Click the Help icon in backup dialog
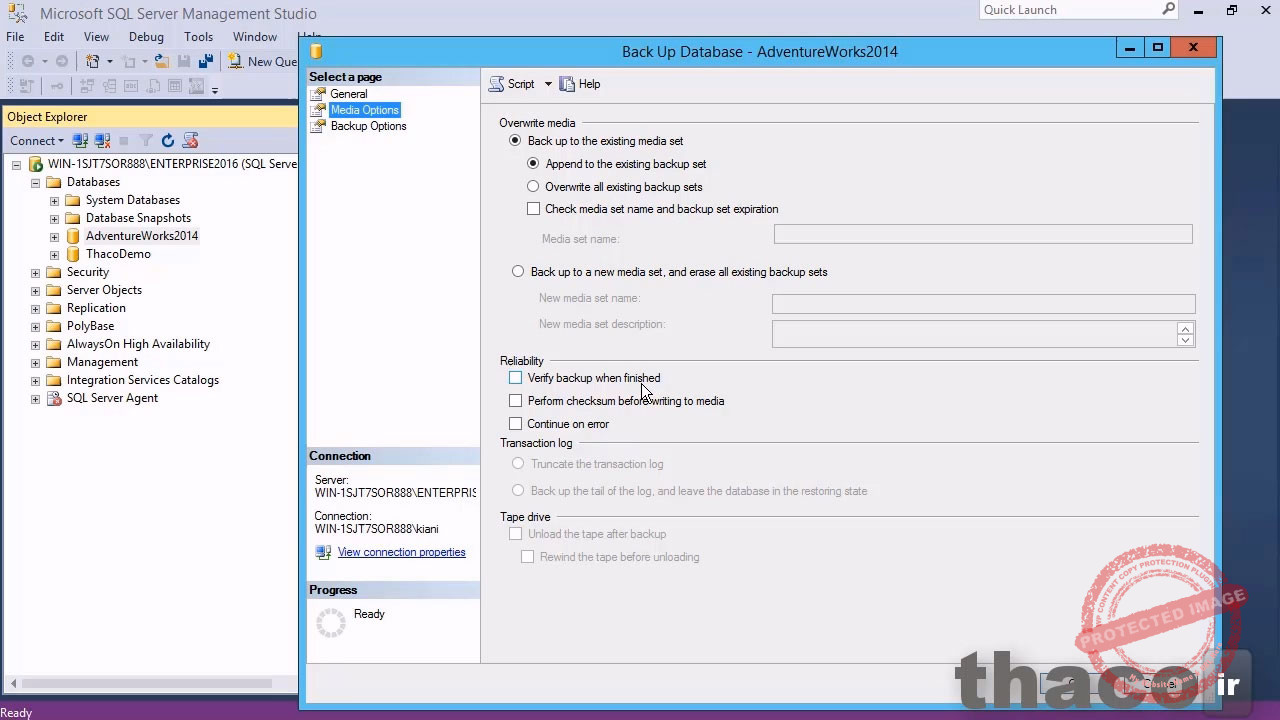 coord(580,84)
